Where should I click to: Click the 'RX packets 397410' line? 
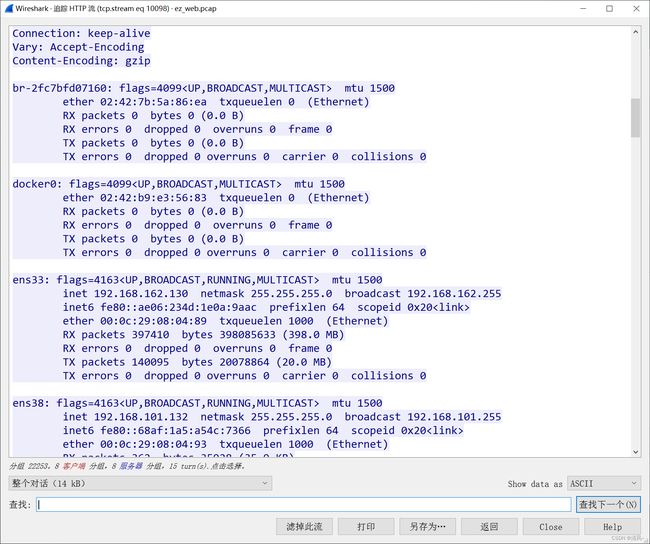click(x=203, y=334)
